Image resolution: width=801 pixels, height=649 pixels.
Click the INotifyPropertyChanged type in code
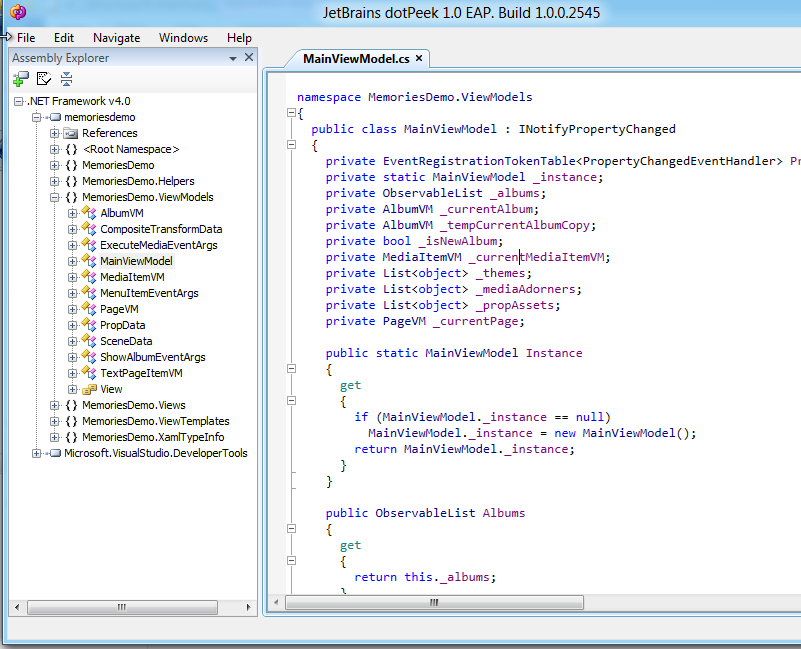(597, 129)
